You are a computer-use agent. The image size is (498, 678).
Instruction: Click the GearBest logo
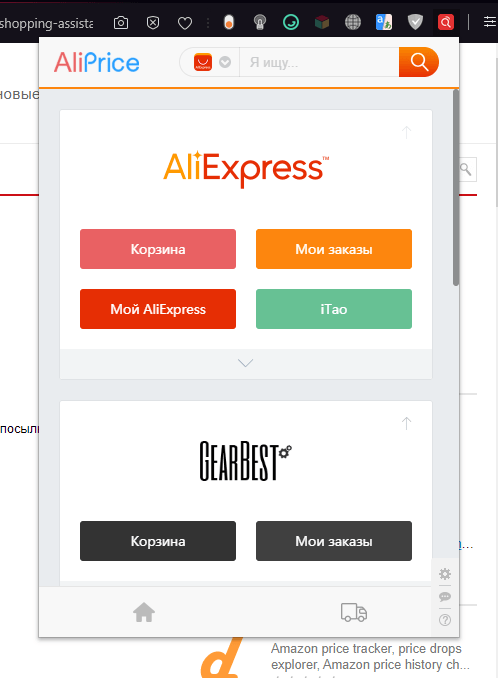coord(246,461)
